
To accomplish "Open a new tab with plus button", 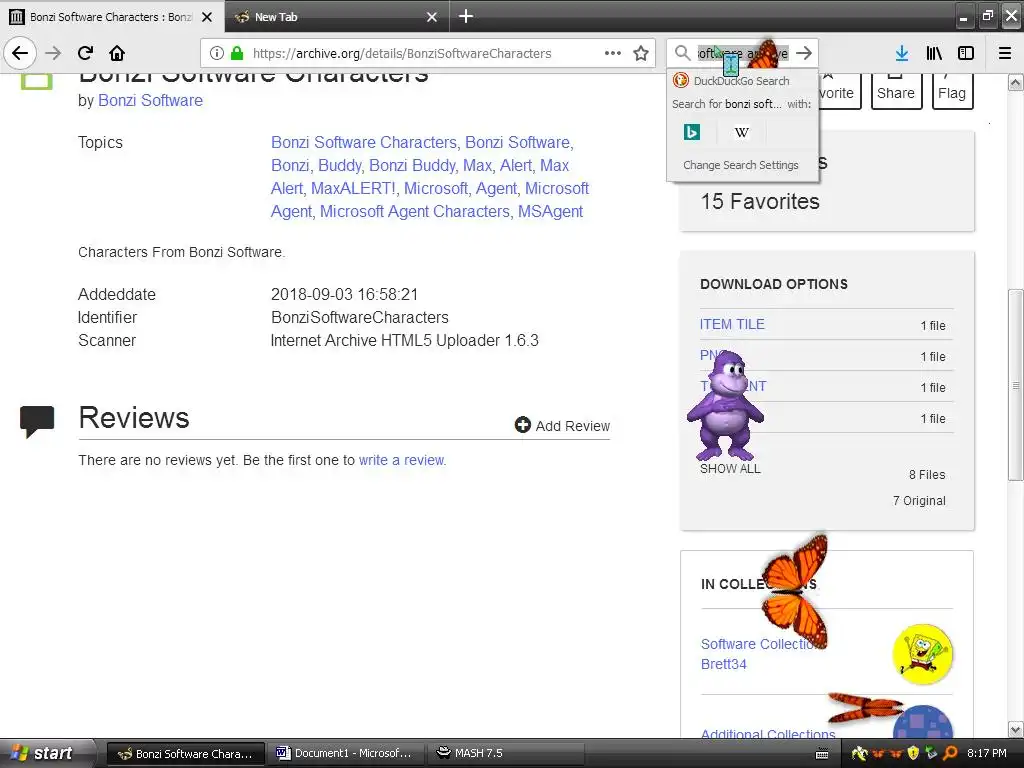I will pos(466,16).
